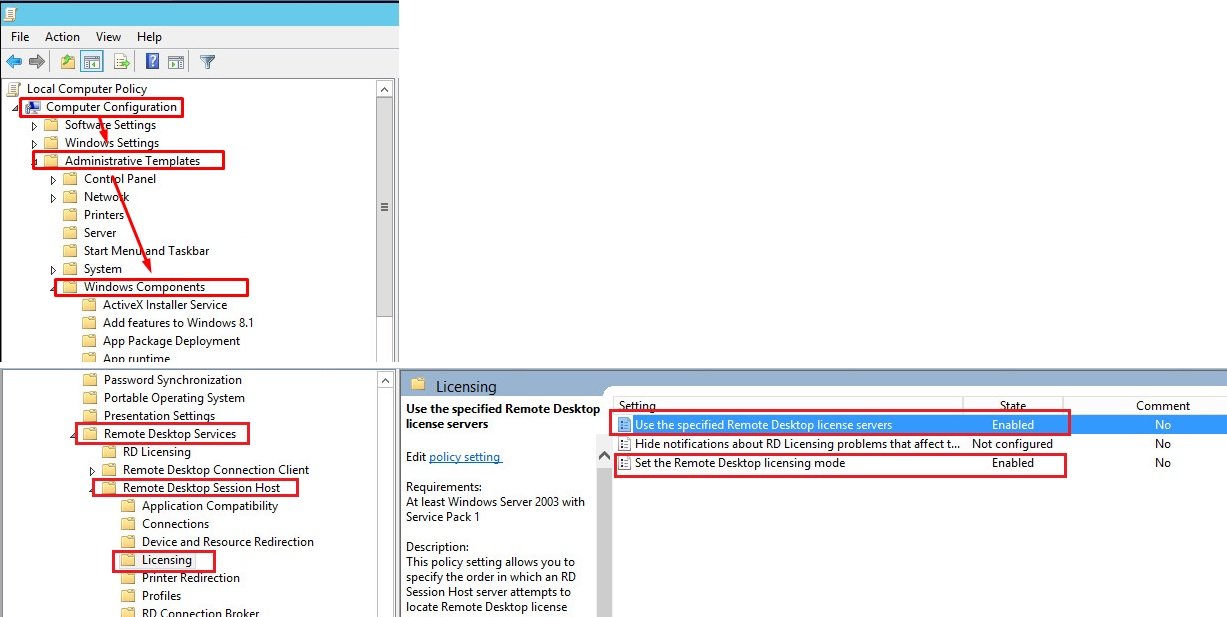Click the policy icon for Set licensing mode
The width and height of the screenshot is (1227, 617).
click(x=625, y=463)
